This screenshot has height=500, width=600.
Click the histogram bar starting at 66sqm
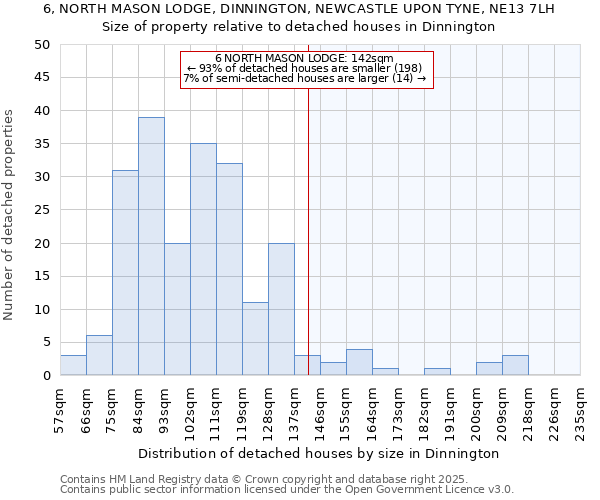(99, 355)
